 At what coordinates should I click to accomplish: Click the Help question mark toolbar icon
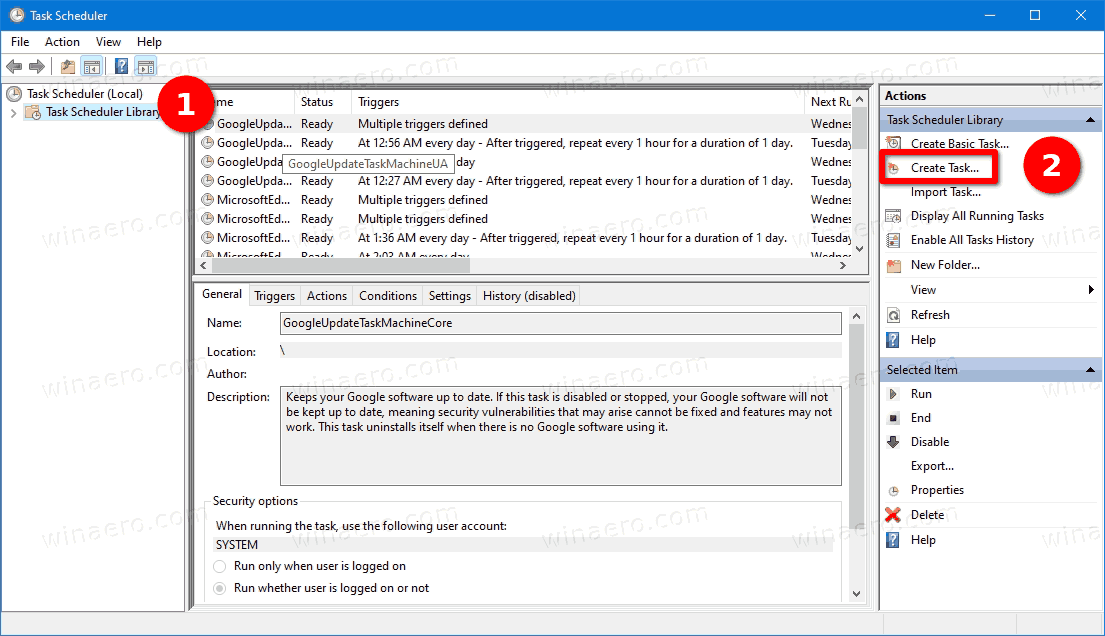coord(121,66)
